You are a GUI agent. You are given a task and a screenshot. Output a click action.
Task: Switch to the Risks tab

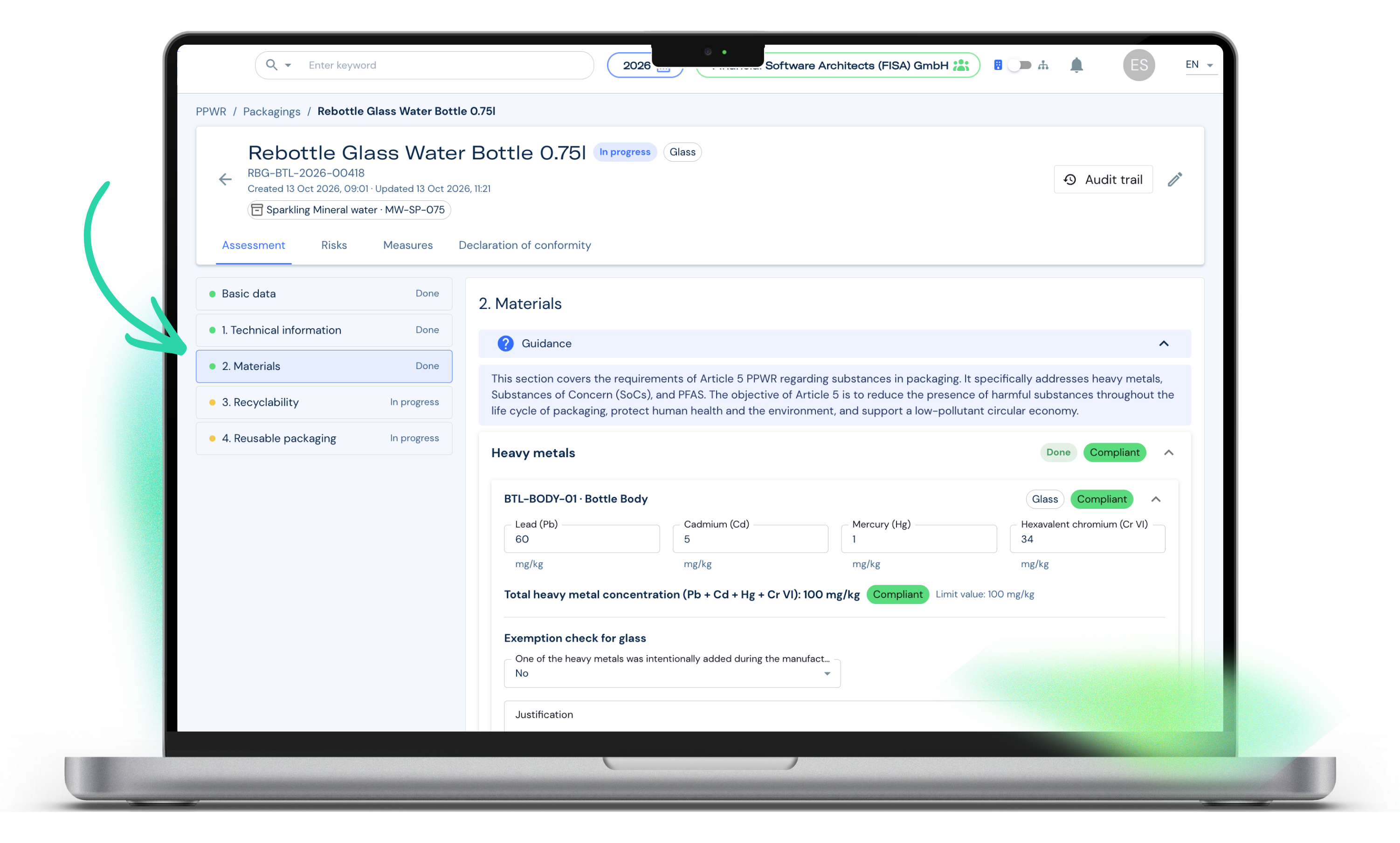point(334,246)
